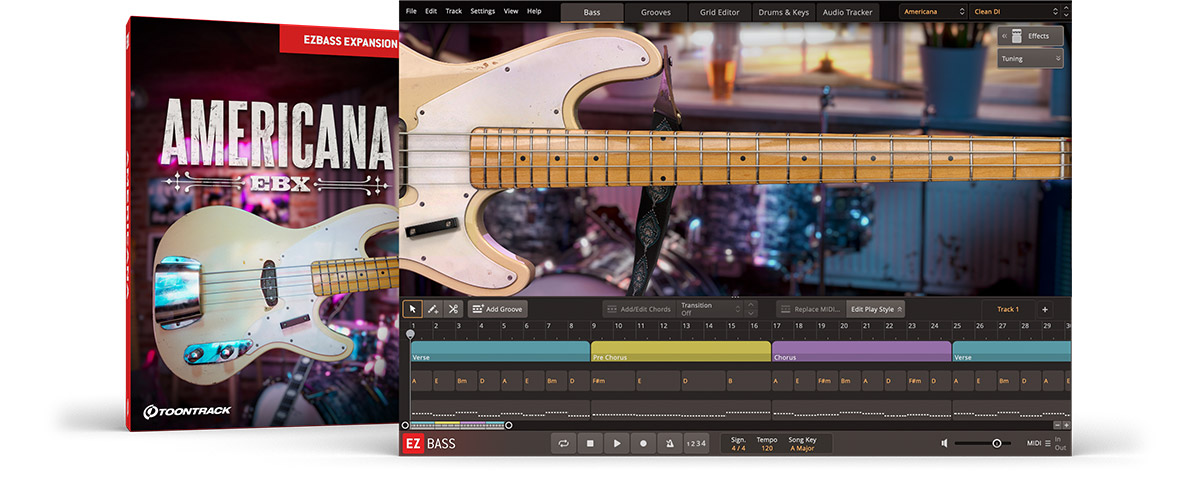Click bar number 17 on ruler
The image size is (1200, 488).
(777, 326)
